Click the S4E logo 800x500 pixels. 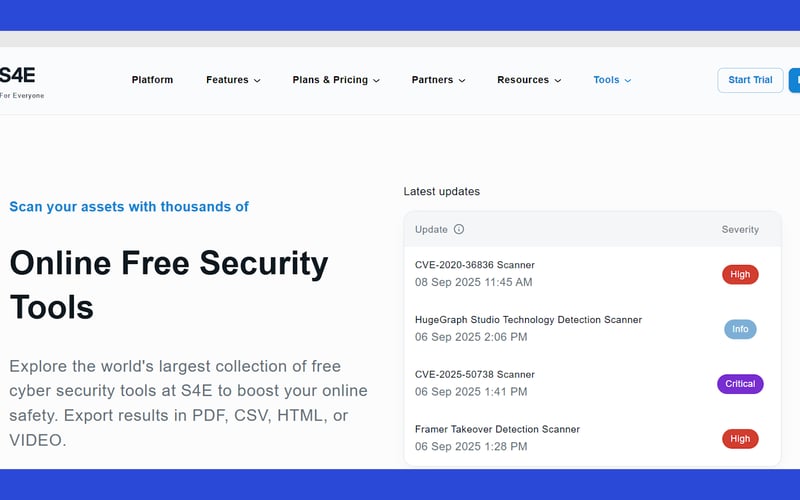tap(20, 81)
